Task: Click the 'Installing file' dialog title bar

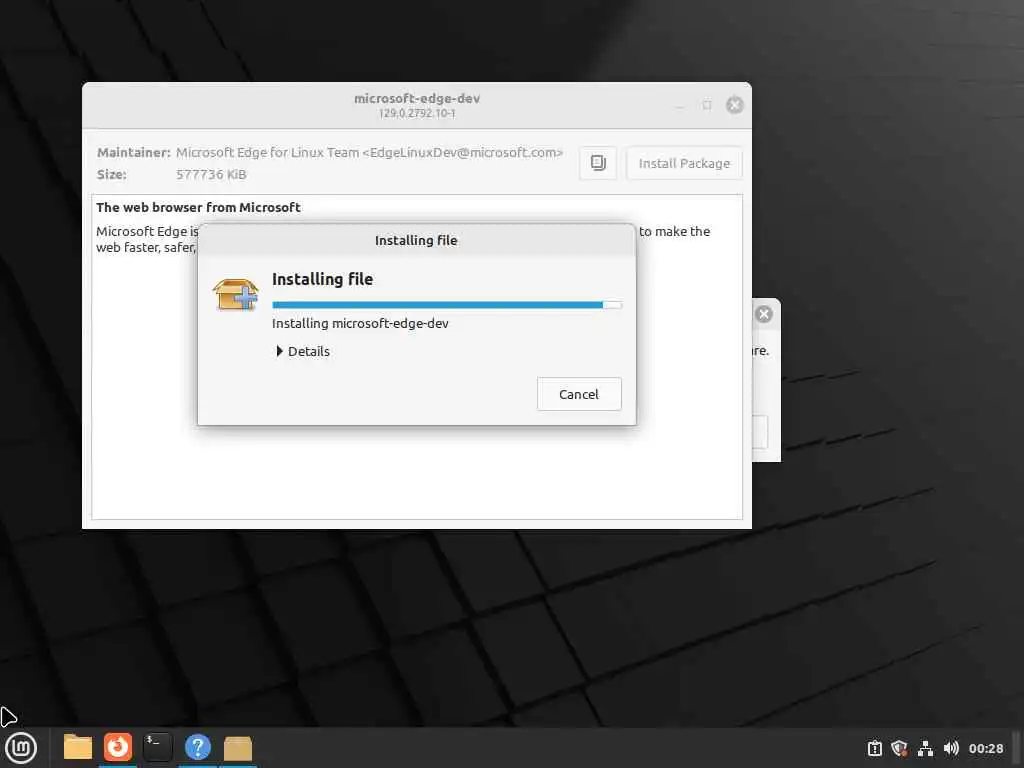Action: tap(417, 240)
